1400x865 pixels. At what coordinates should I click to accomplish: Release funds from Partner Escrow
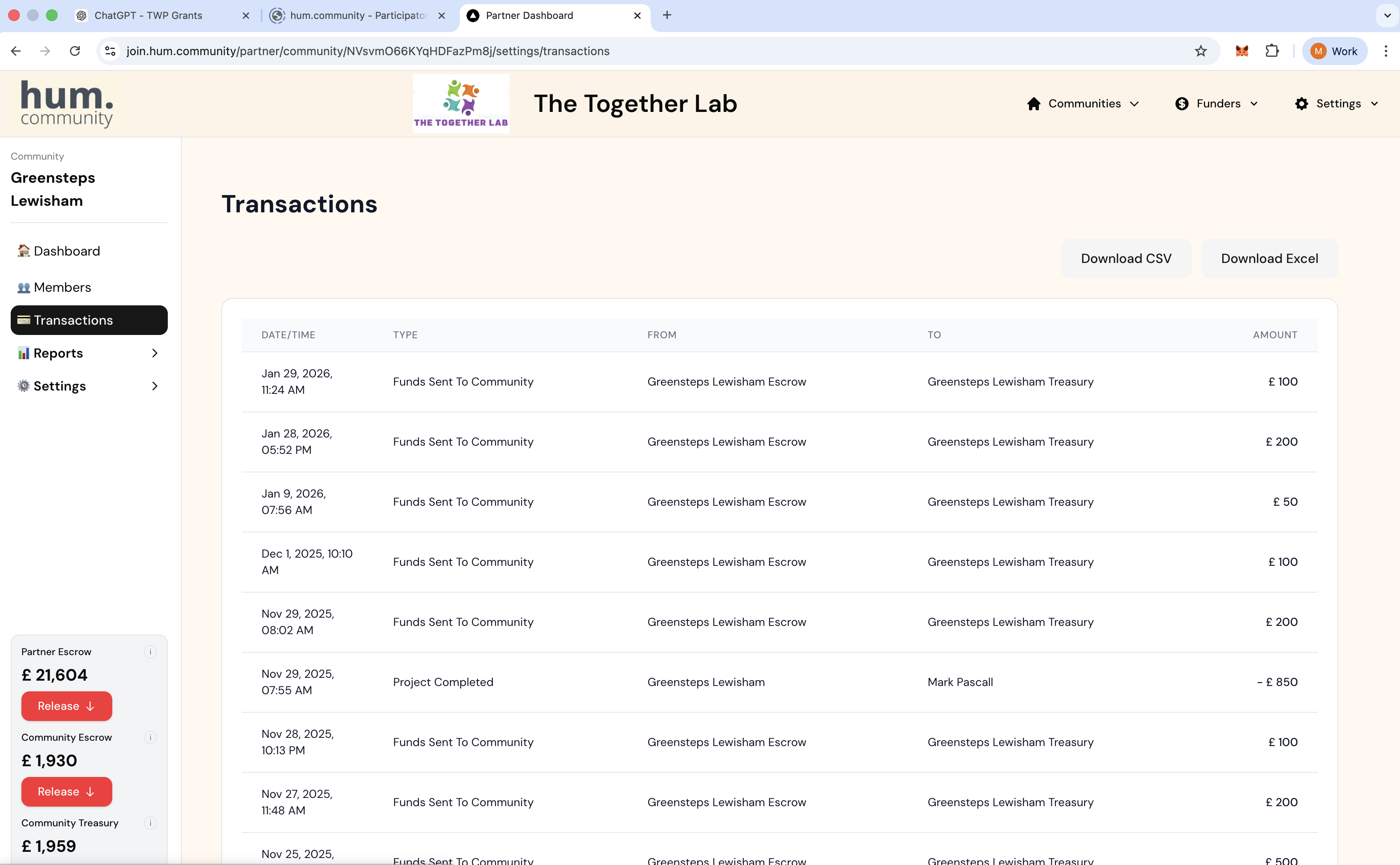(66, 705)
